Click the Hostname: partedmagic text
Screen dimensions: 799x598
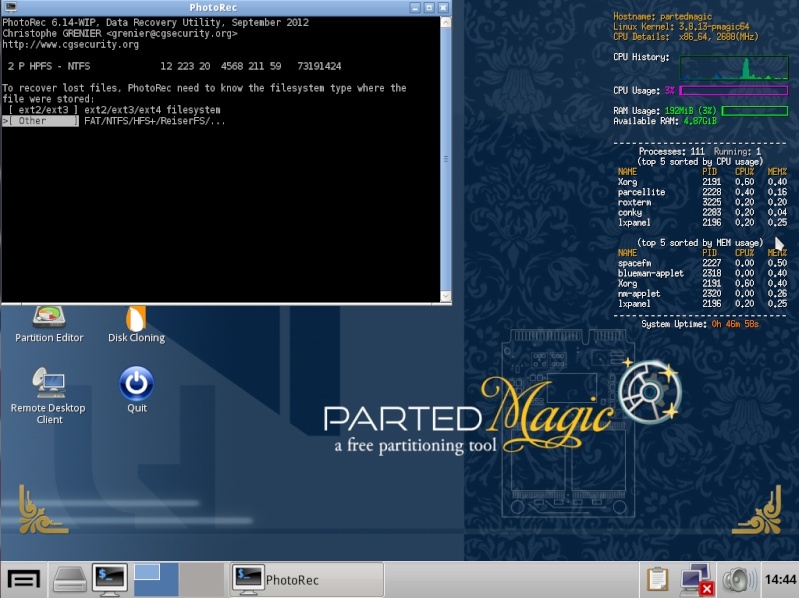coord(662,17)
